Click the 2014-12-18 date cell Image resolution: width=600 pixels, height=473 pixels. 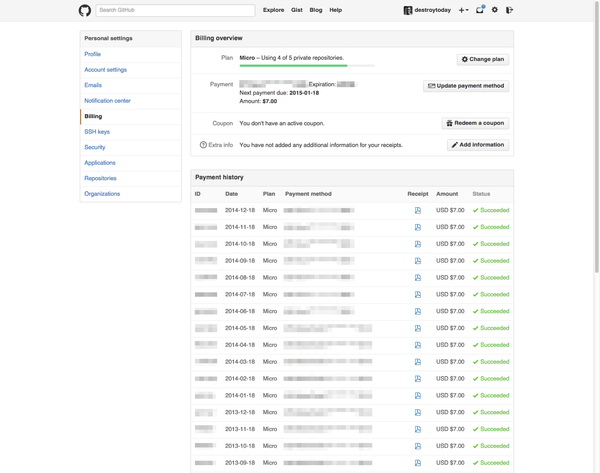240,210
